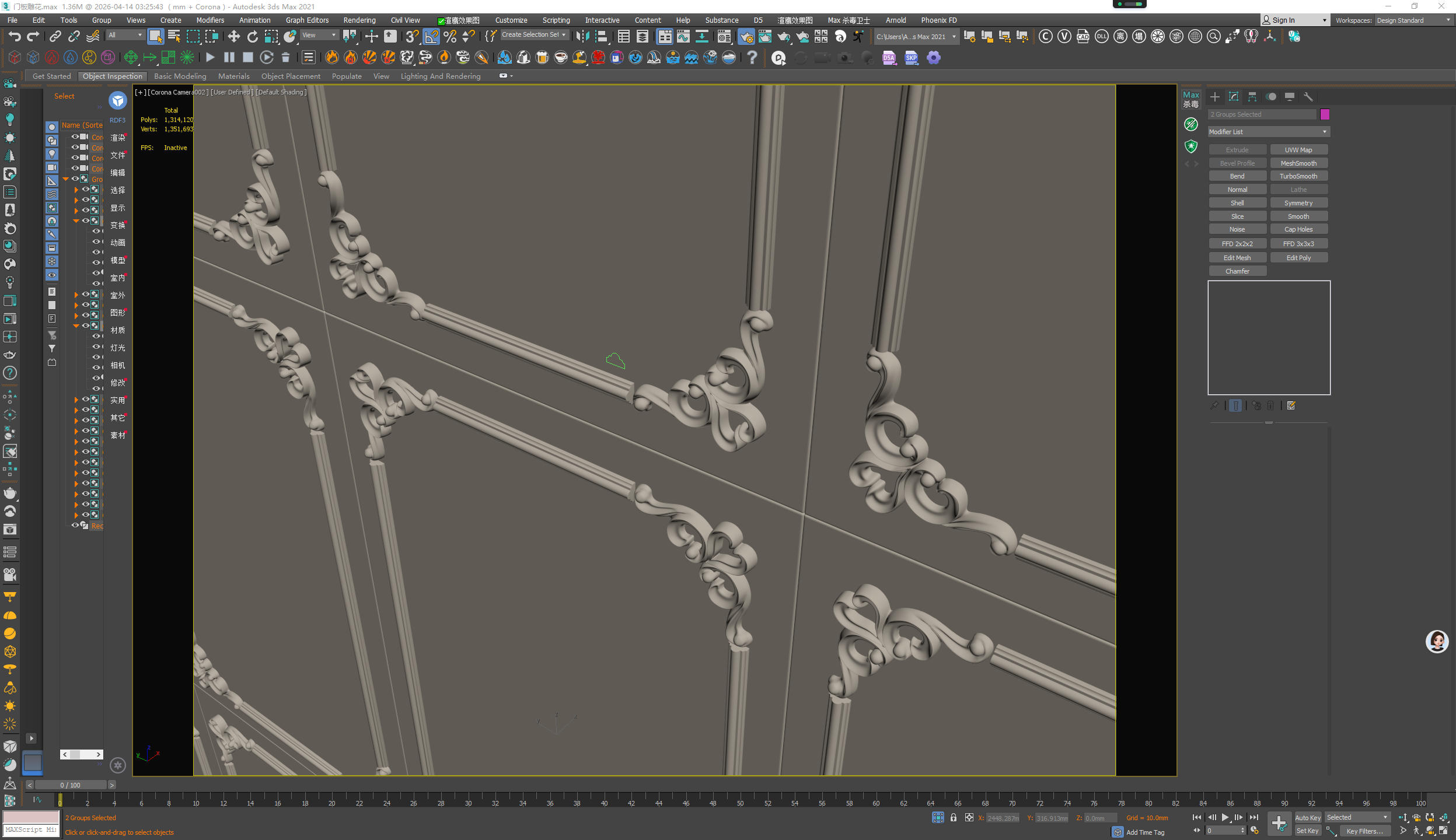Open the Create panel plus icon
1456x840 pixels.
(1214, 97)
